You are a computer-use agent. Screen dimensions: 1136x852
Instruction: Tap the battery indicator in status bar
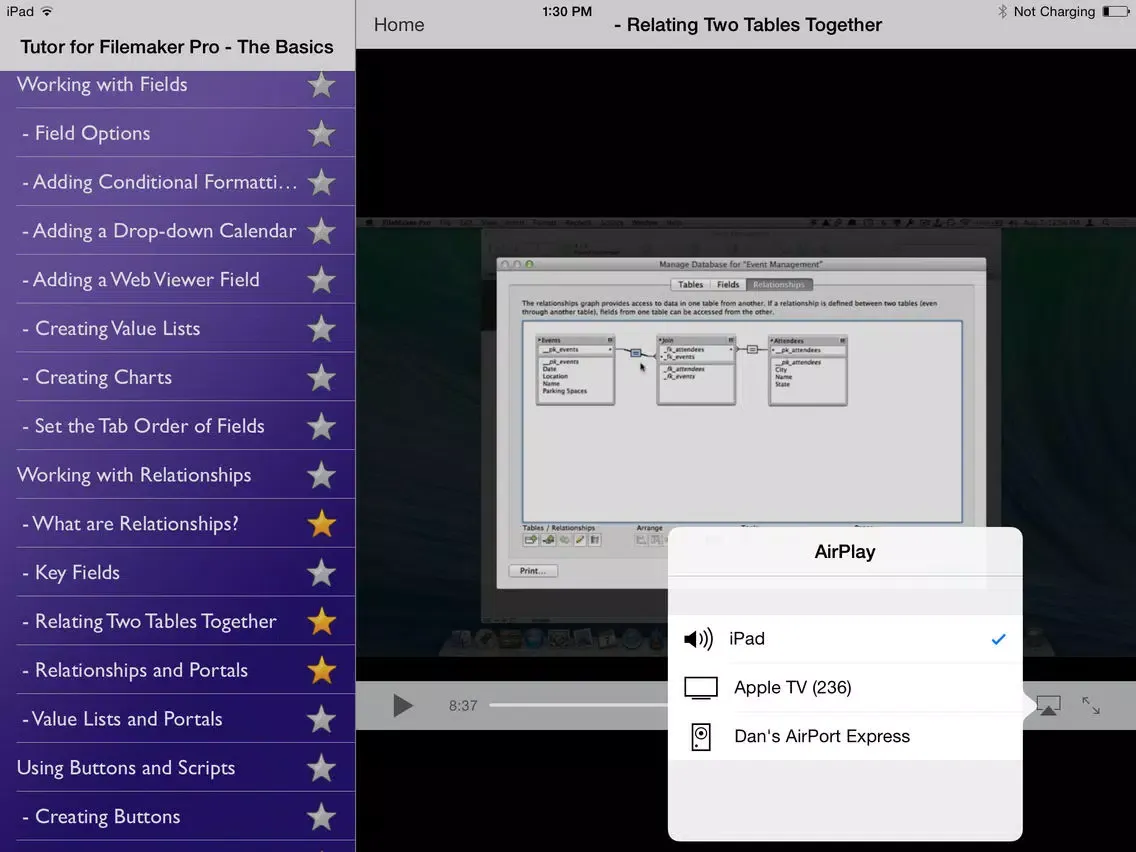coord(1114,12)
